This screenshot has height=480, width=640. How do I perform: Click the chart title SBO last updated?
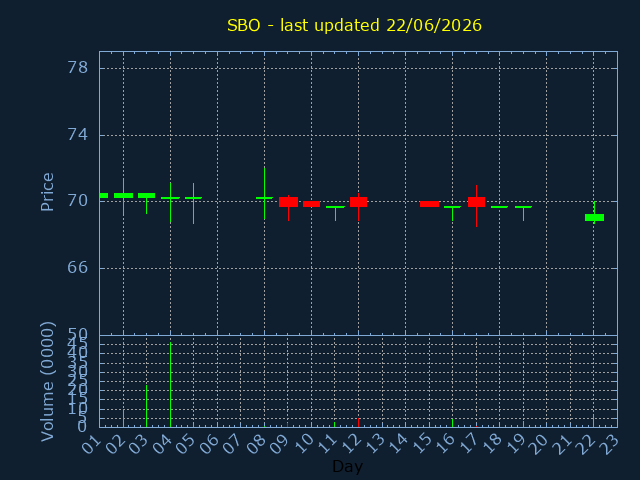[x=354, y=25]
